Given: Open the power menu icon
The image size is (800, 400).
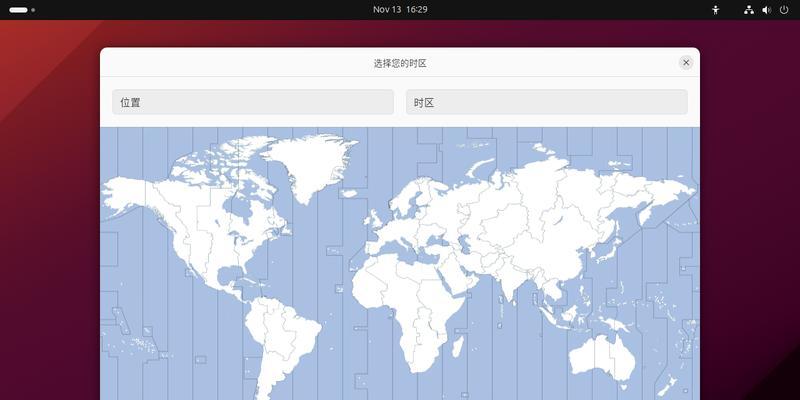Looking at the screenshot, I should tap(784, 10).
